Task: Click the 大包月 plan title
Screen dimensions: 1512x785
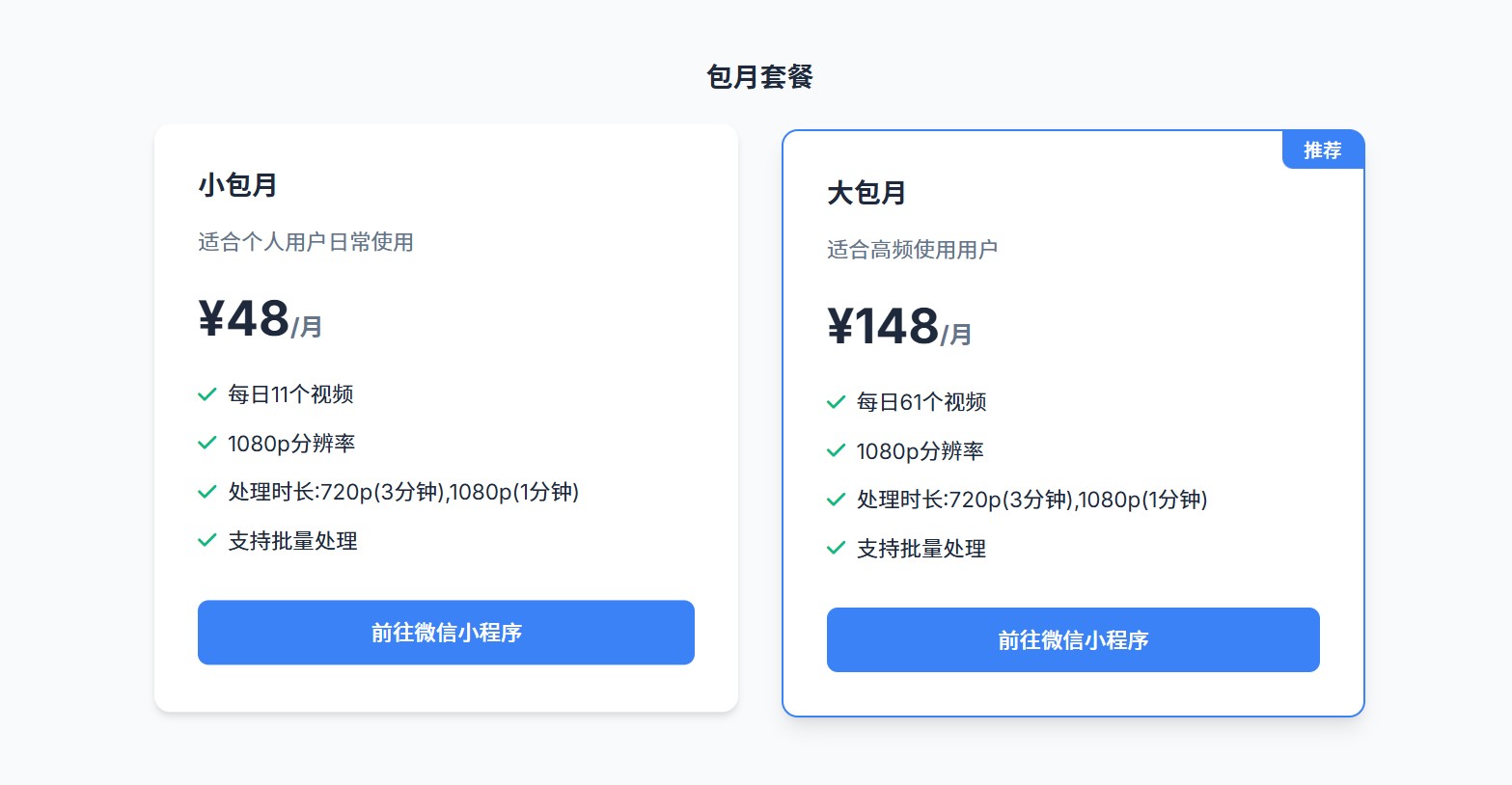Action: pos(867,193)
